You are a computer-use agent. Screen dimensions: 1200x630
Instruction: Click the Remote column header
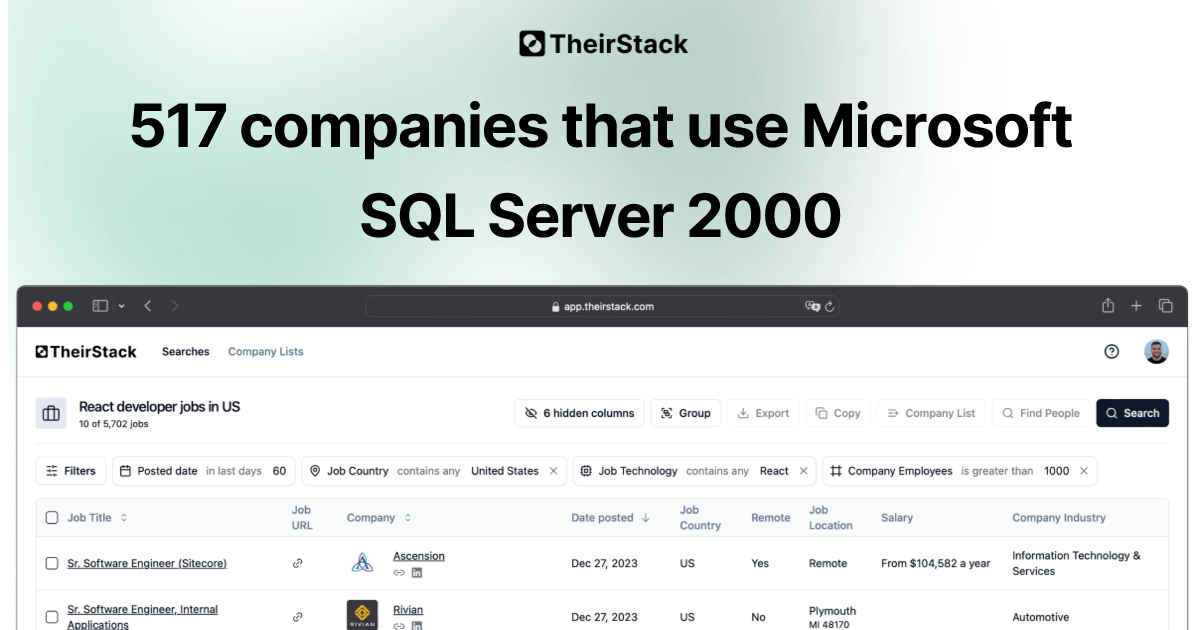(770, 518)
